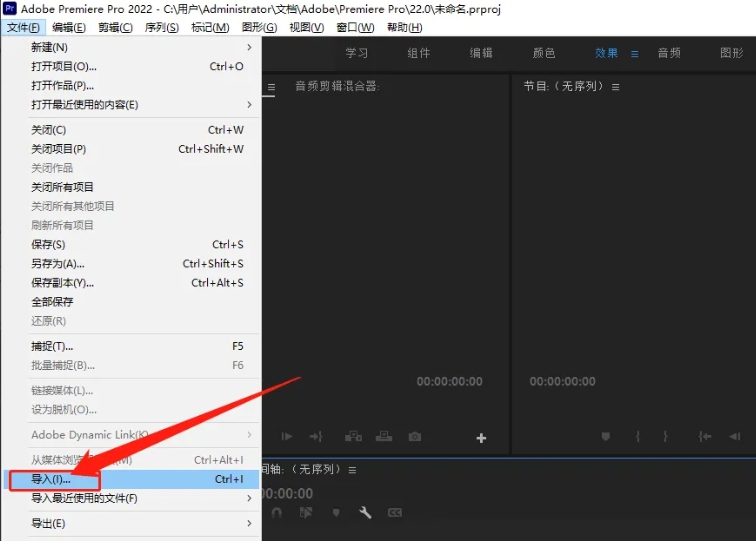Toggle the timeline Snap magnet icon

tap(277, 513)
